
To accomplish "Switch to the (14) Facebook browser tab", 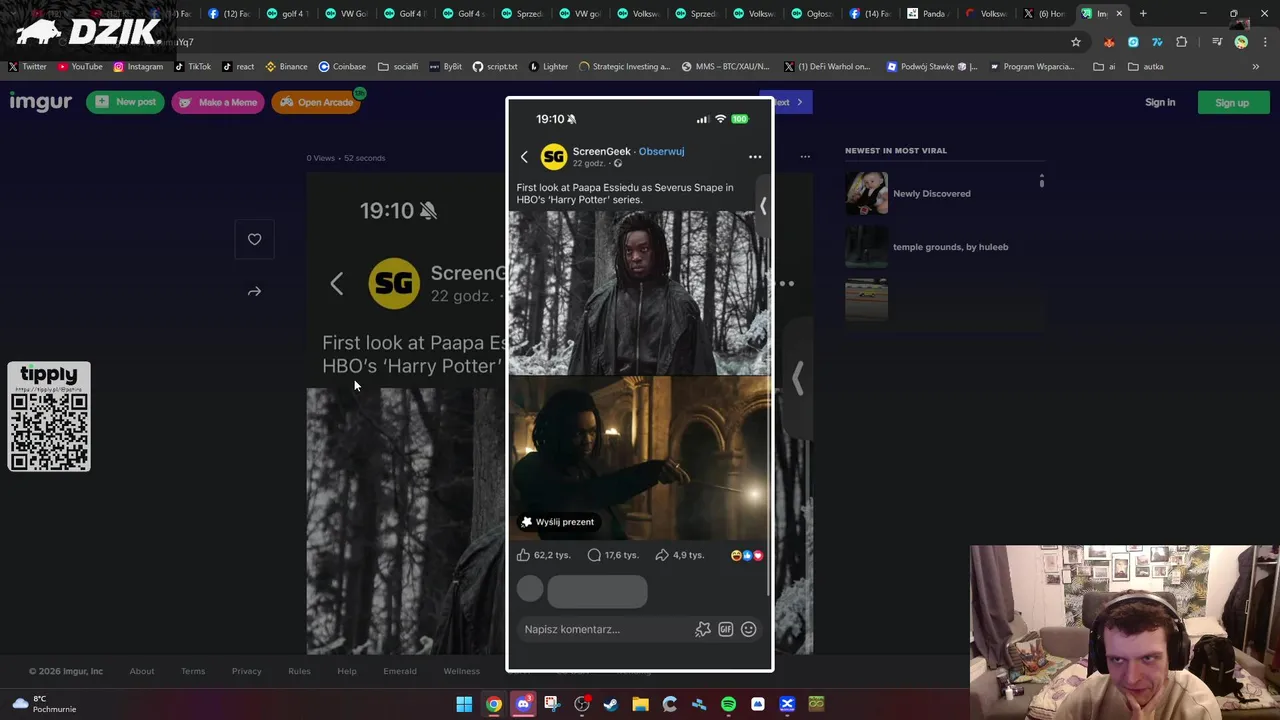I will click(x=869, y=14).
